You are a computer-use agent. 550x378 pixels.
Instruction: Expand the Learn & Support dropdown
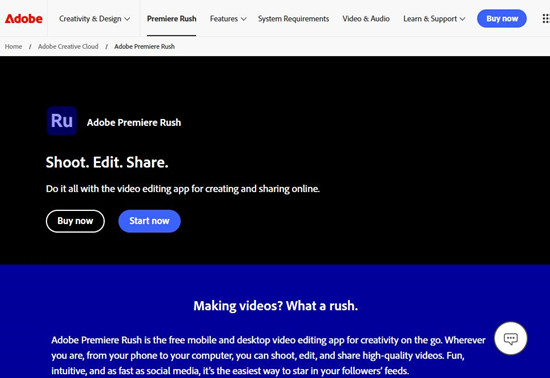[434, 19]
